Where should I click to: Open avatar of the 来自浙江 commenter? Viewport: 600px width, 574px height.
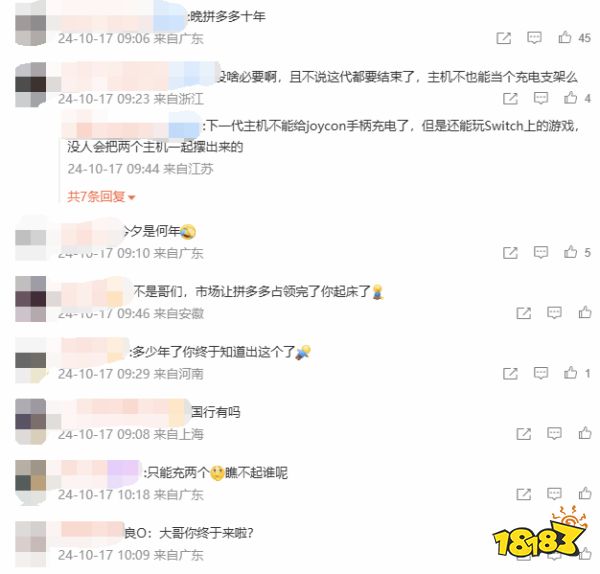[x=31, y=85]
